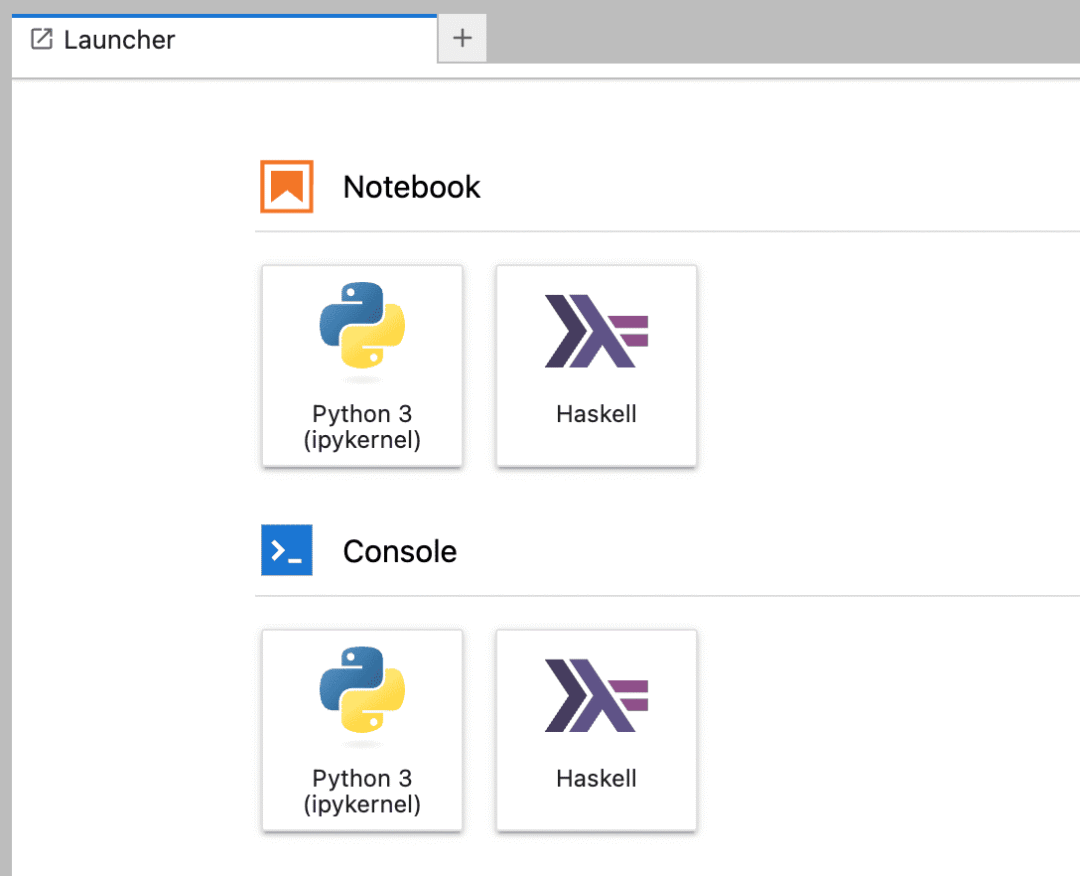1080x876 pixels.
Task: Click "Python 3 (ipykernel)" label under Notebook
Action: pyautogui.click(x=362, y=426)
